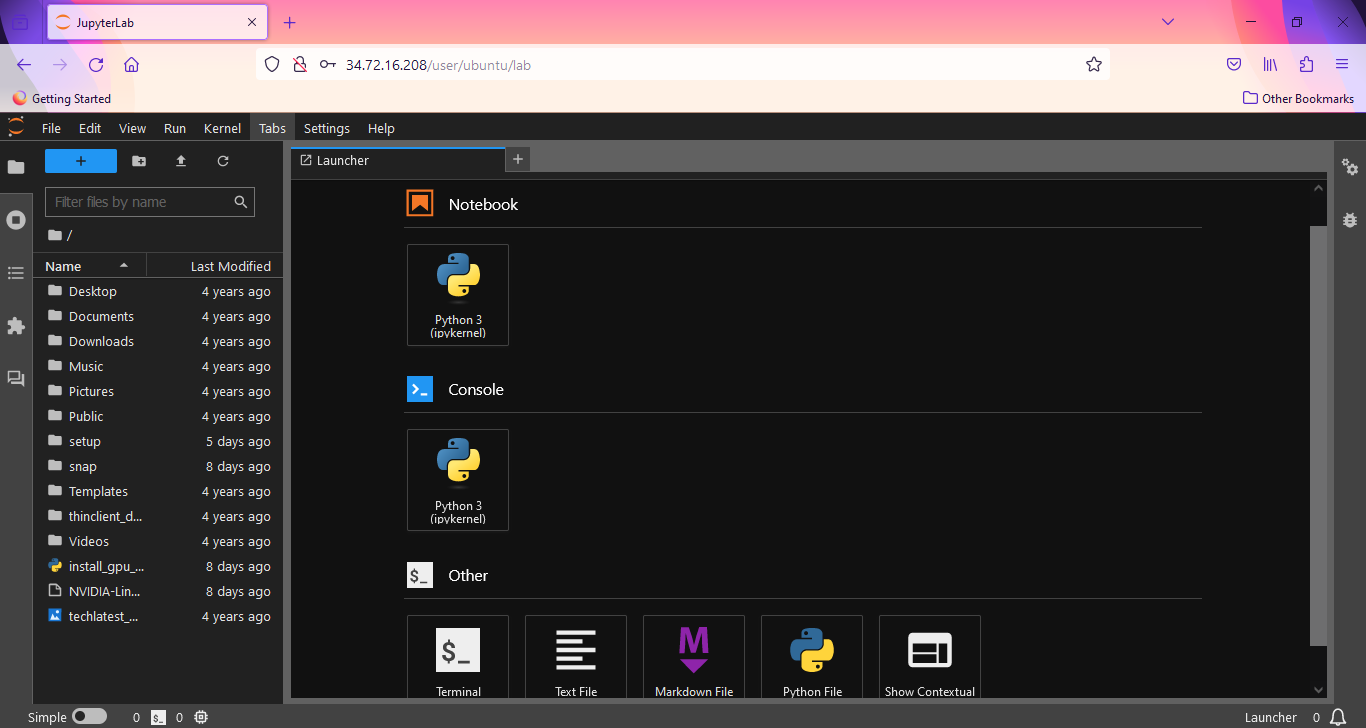Select the techlatest_ image file

[x=158, y=616]
